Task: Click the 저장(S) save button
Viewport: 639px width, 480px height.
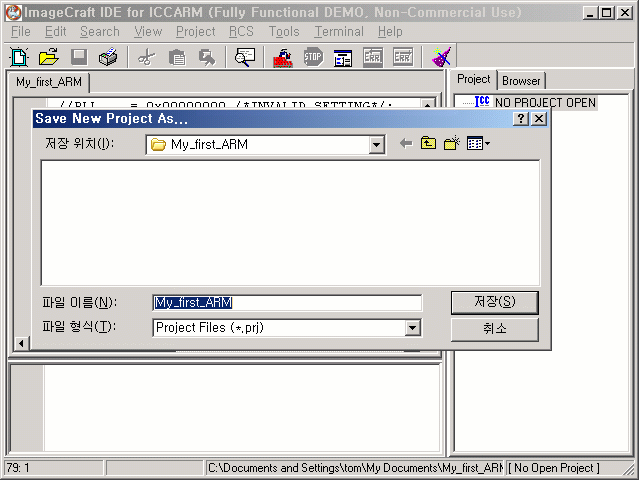Action: click(x=494, y=302)
